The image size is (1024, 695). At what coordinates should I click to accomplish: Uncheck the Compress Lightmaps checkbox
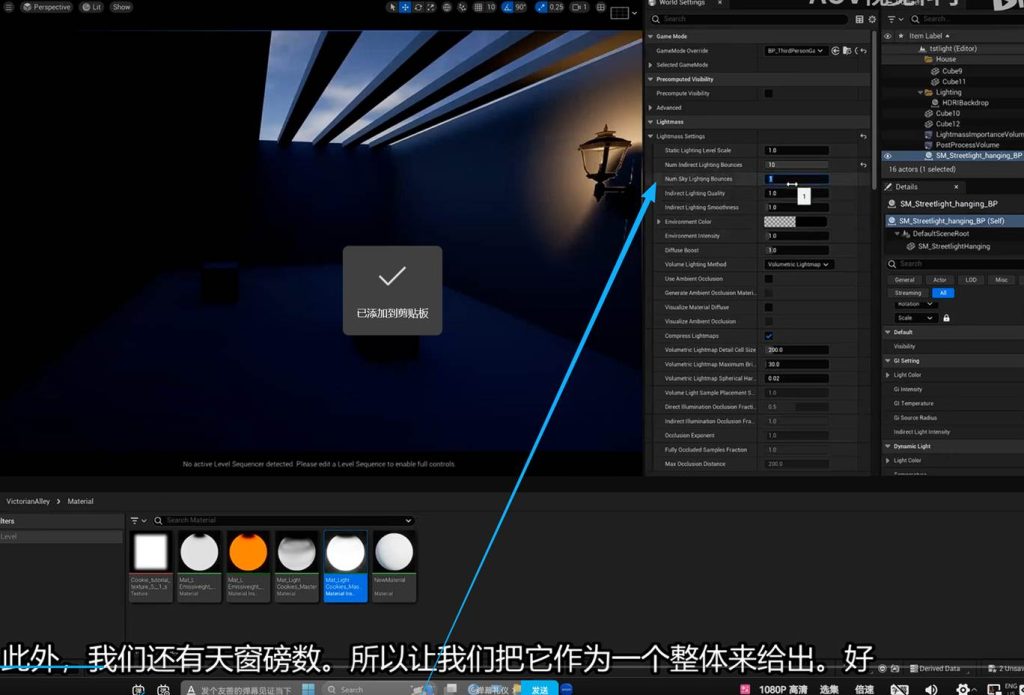(x=768, y=336)
